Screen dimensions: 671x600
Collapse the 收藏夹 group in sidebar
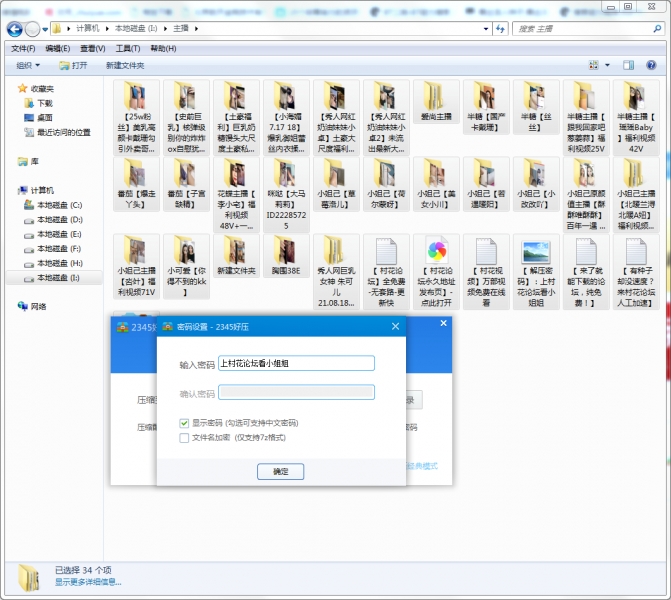coord(10,88)
